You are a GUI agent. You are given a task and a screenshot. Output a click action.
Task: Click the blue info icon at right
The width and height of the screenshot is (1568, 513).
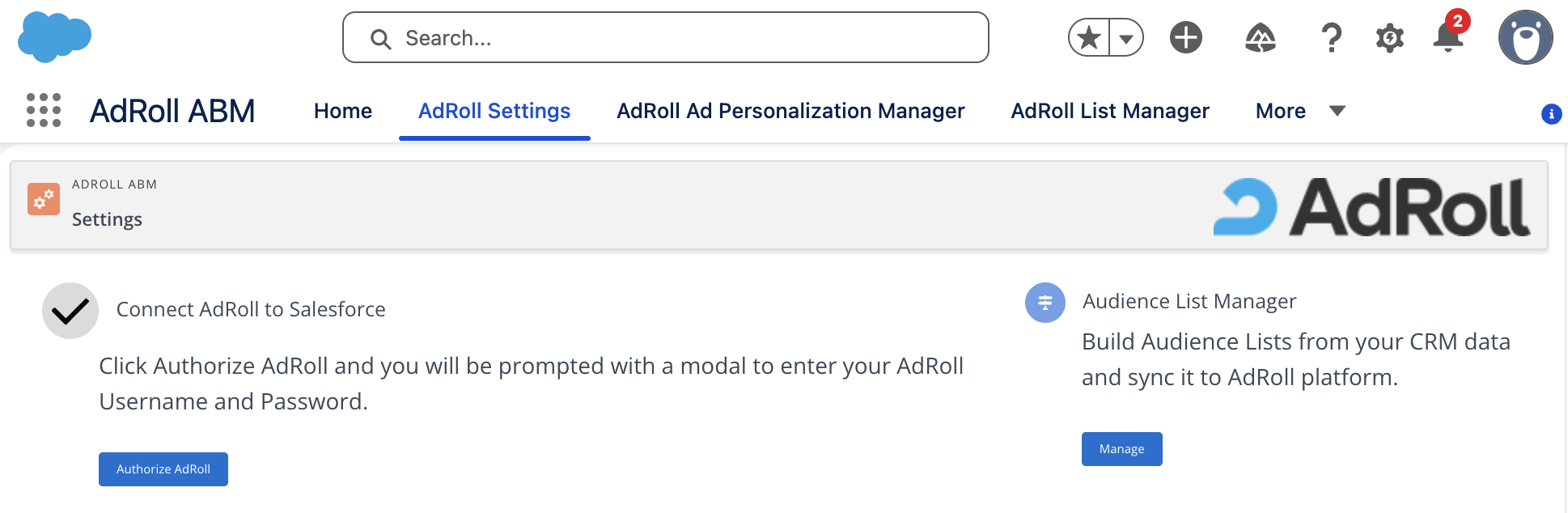tap(1550, 114)
